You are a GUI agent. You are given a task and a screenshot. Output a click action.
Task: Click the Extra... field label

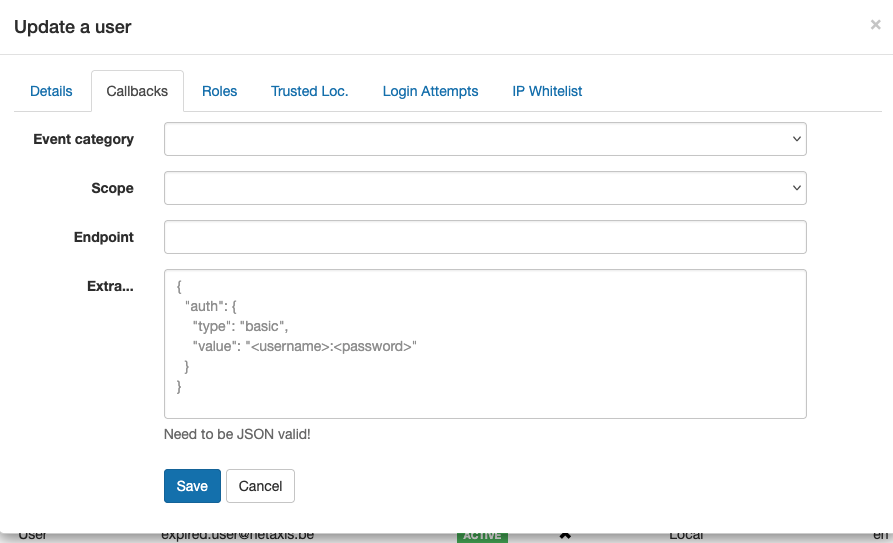click(110, 286)
